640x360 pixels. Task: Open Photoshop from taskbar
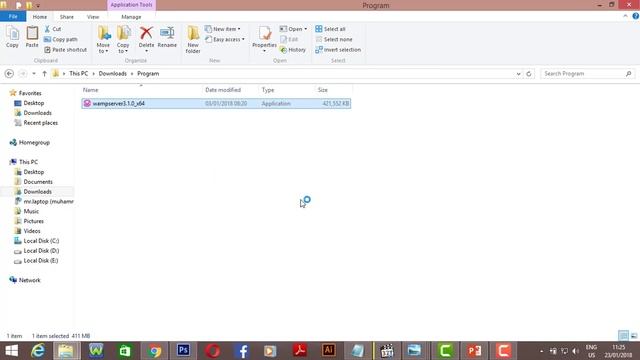point(183,350)
